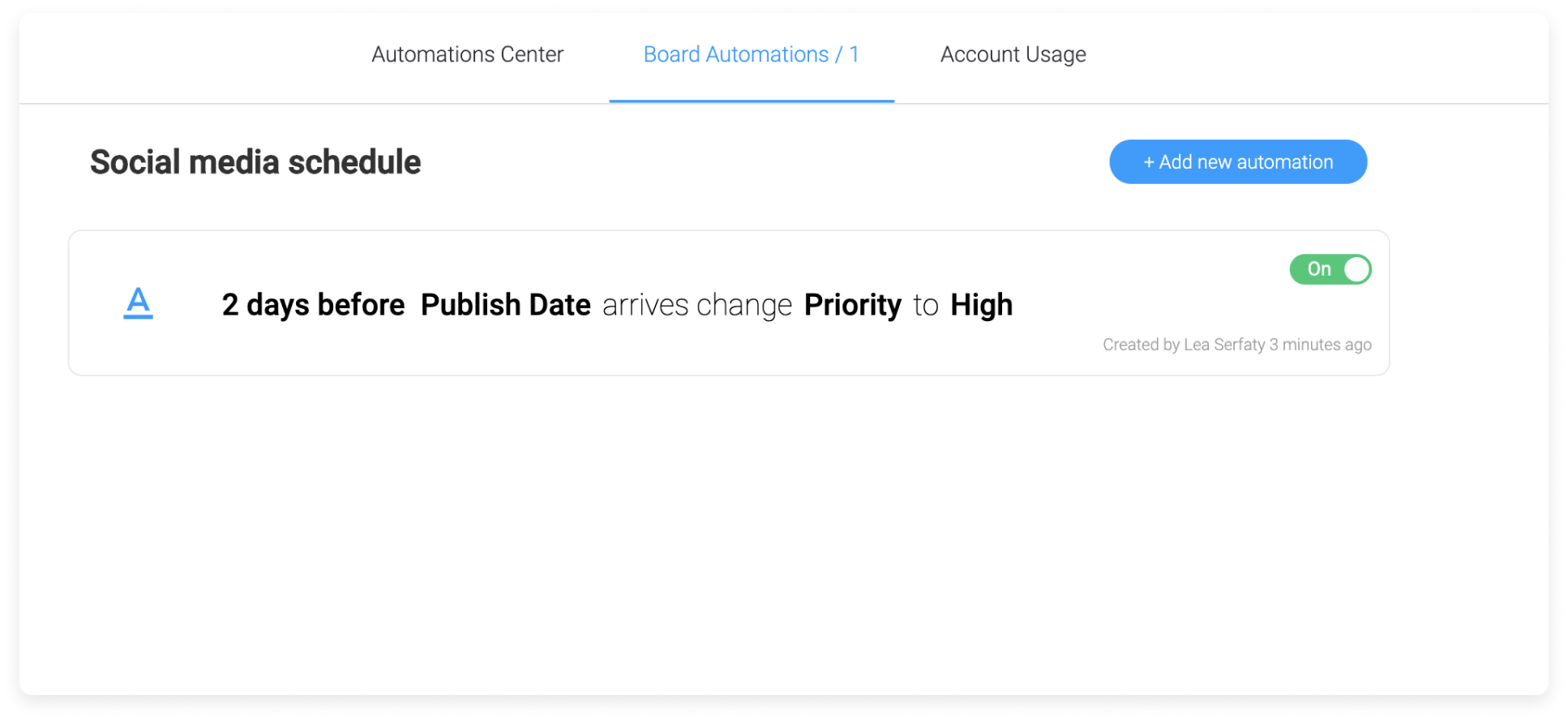Turn off the green On automation switch
Viewport: 1568px width, 721px height.
point(1330,269)
